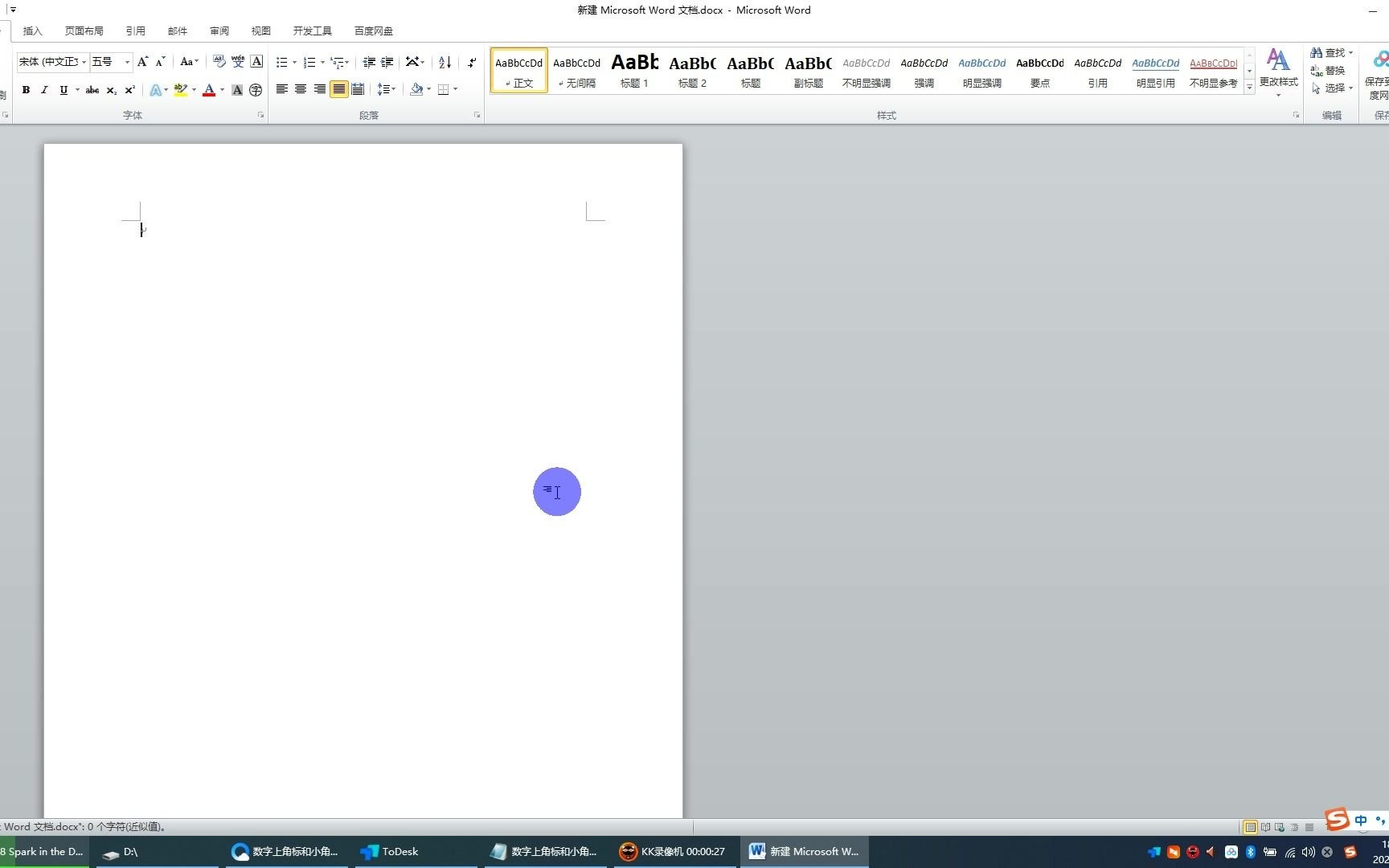Expand the Change Case (Aa) menu

189,62
